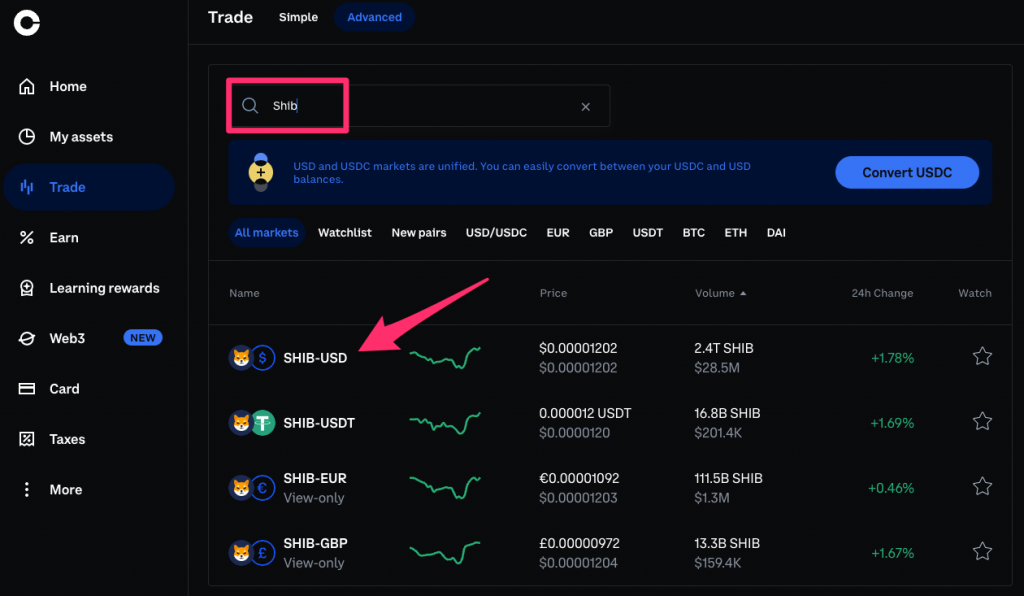1024x596 pixels.
Task: Select the USDT market filter
Action: (647, 232)
